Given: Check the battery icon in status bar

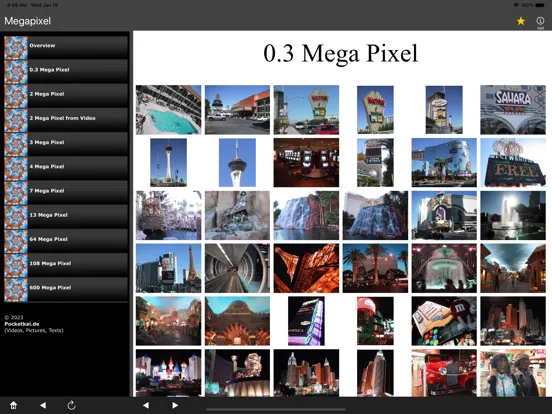Looking at the screenshot, I should pos(540,5).
